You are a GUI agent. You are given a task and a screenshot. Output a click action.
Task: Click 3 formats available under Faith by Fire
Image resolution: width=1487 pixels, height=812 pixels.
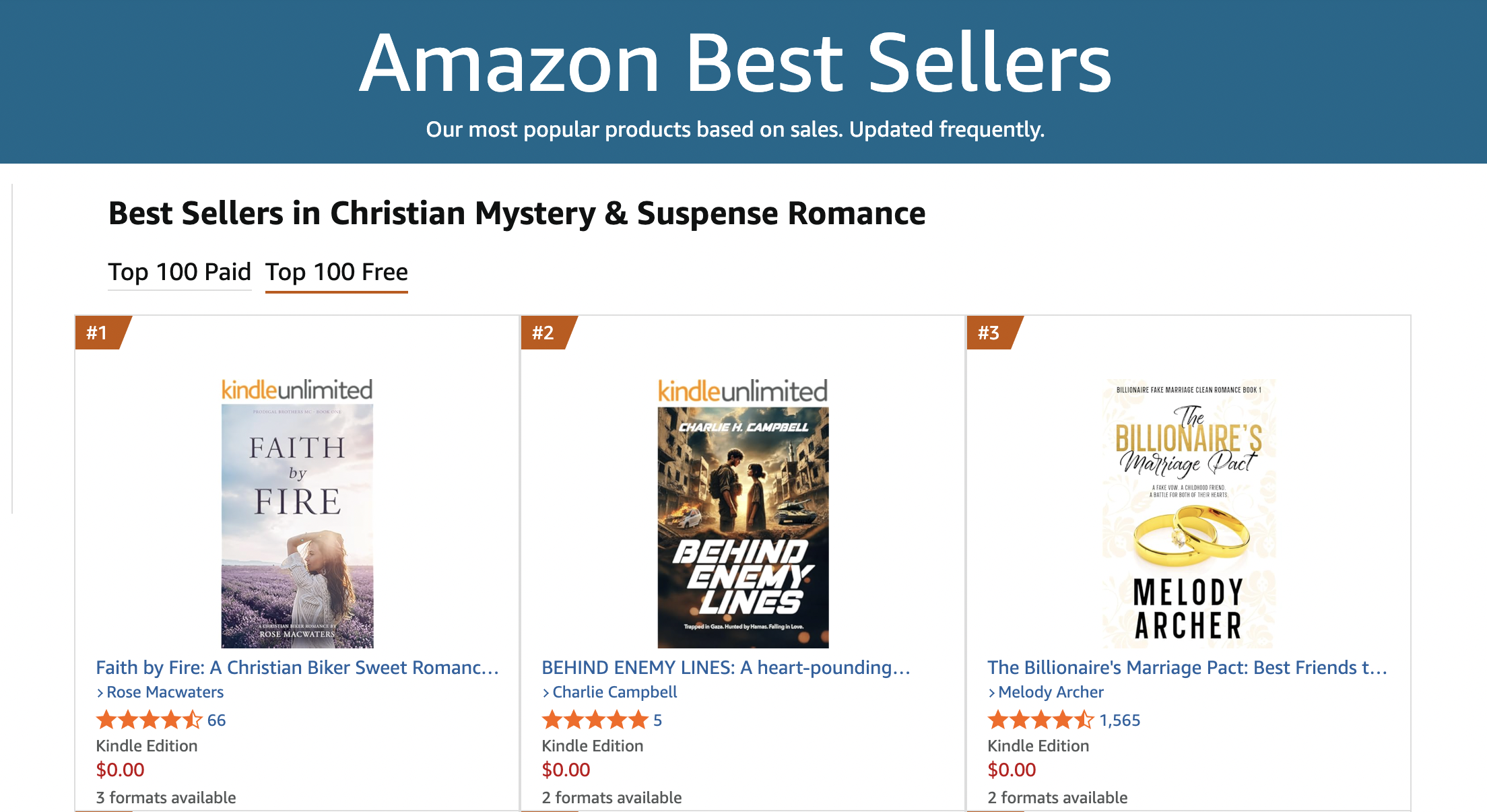pyautogui.click(x=166, y=798)
